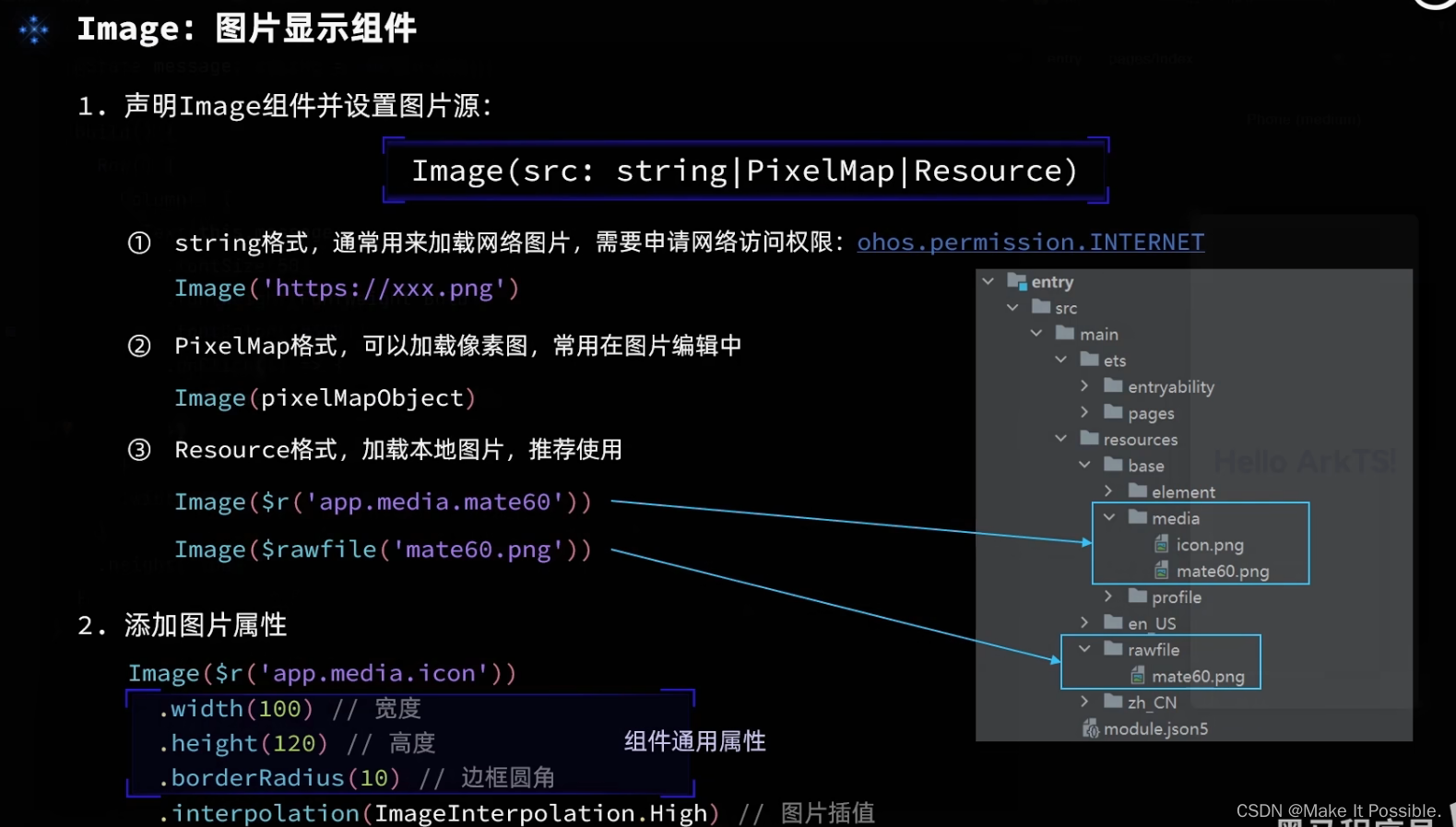This screenshot has width=1456, height=827.
Task: Click the zh_CN folder icon
Action: (x=1114, y=702)
